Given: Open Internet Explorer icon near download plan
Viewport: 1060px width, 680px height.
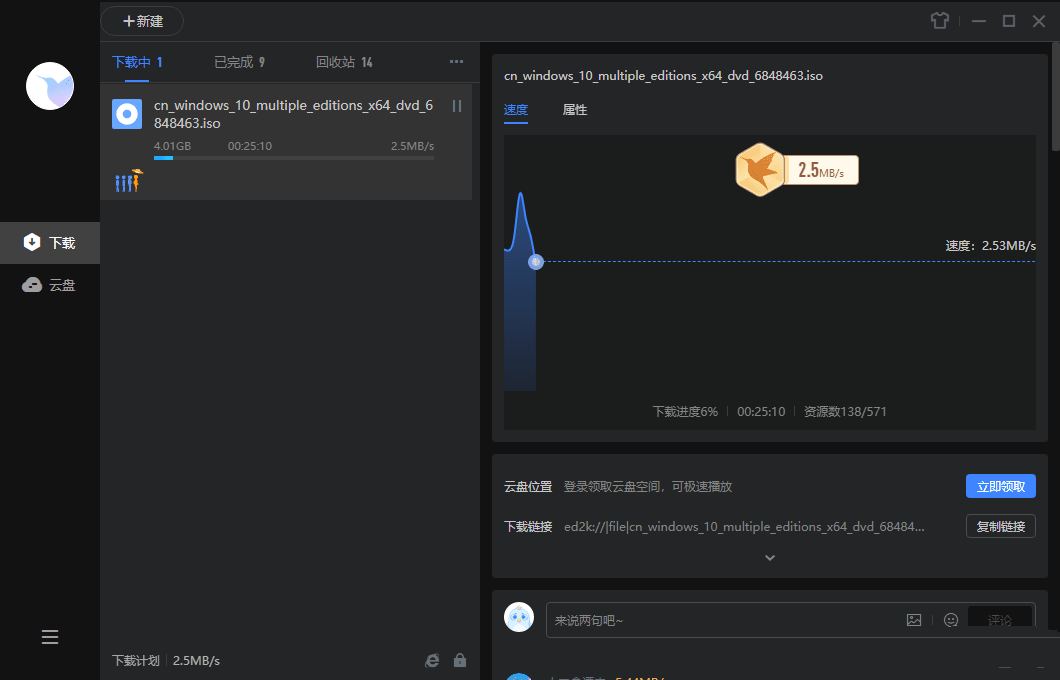Looking at the screenshot, I should tap(431, 660).
